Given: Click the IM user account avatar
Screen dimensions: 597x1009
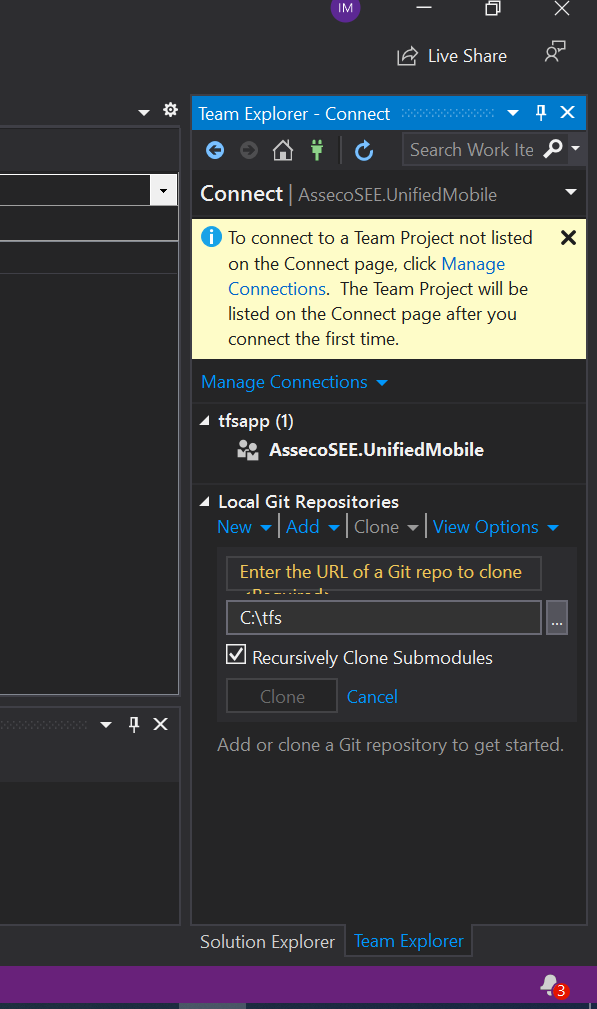Looking at the screenshot, I should coord(345,8).
